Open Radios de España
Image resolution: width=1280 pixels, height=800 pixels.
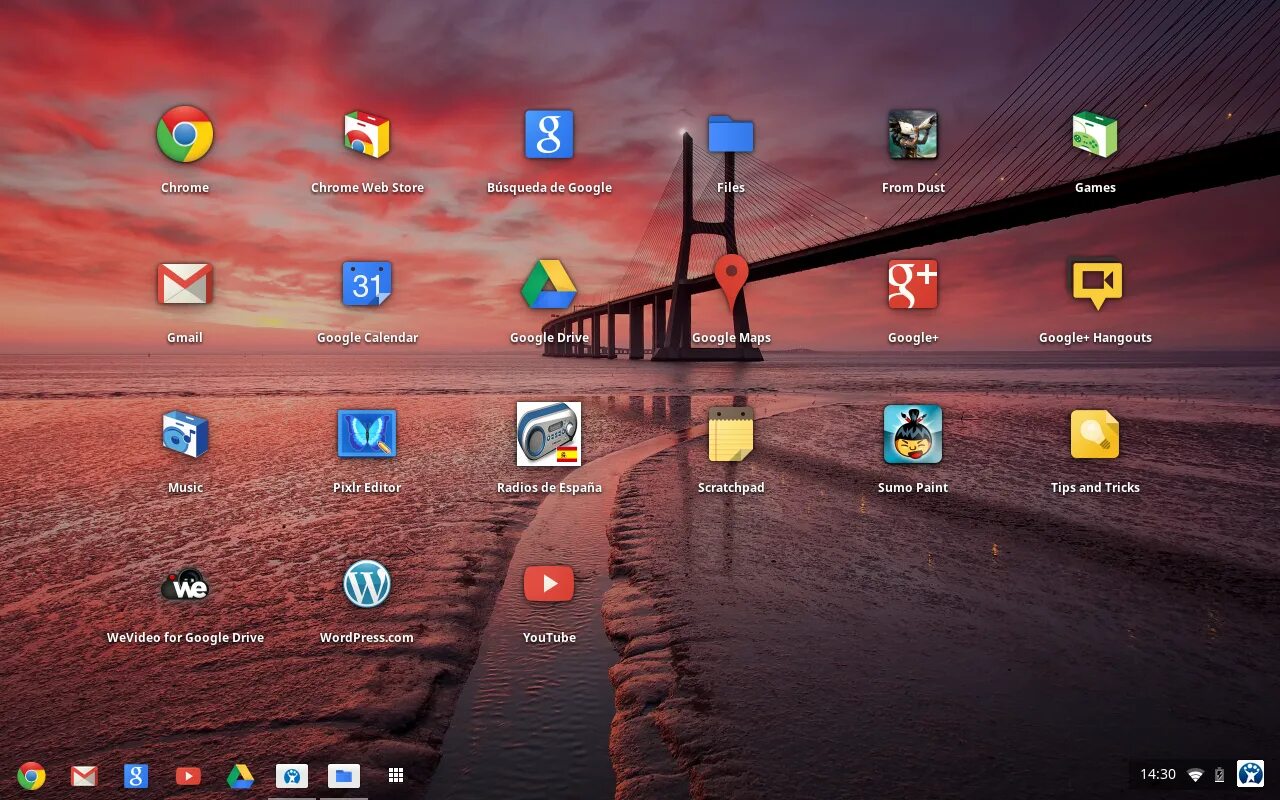(549, 434)
